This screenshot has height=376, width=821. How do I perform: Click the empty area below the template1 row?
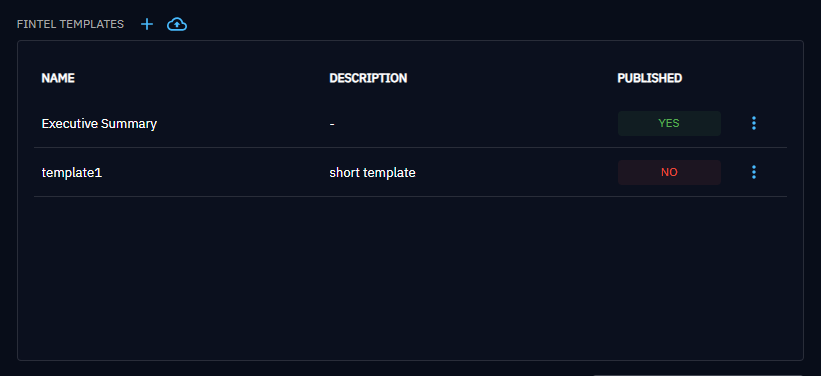point(410,278)
